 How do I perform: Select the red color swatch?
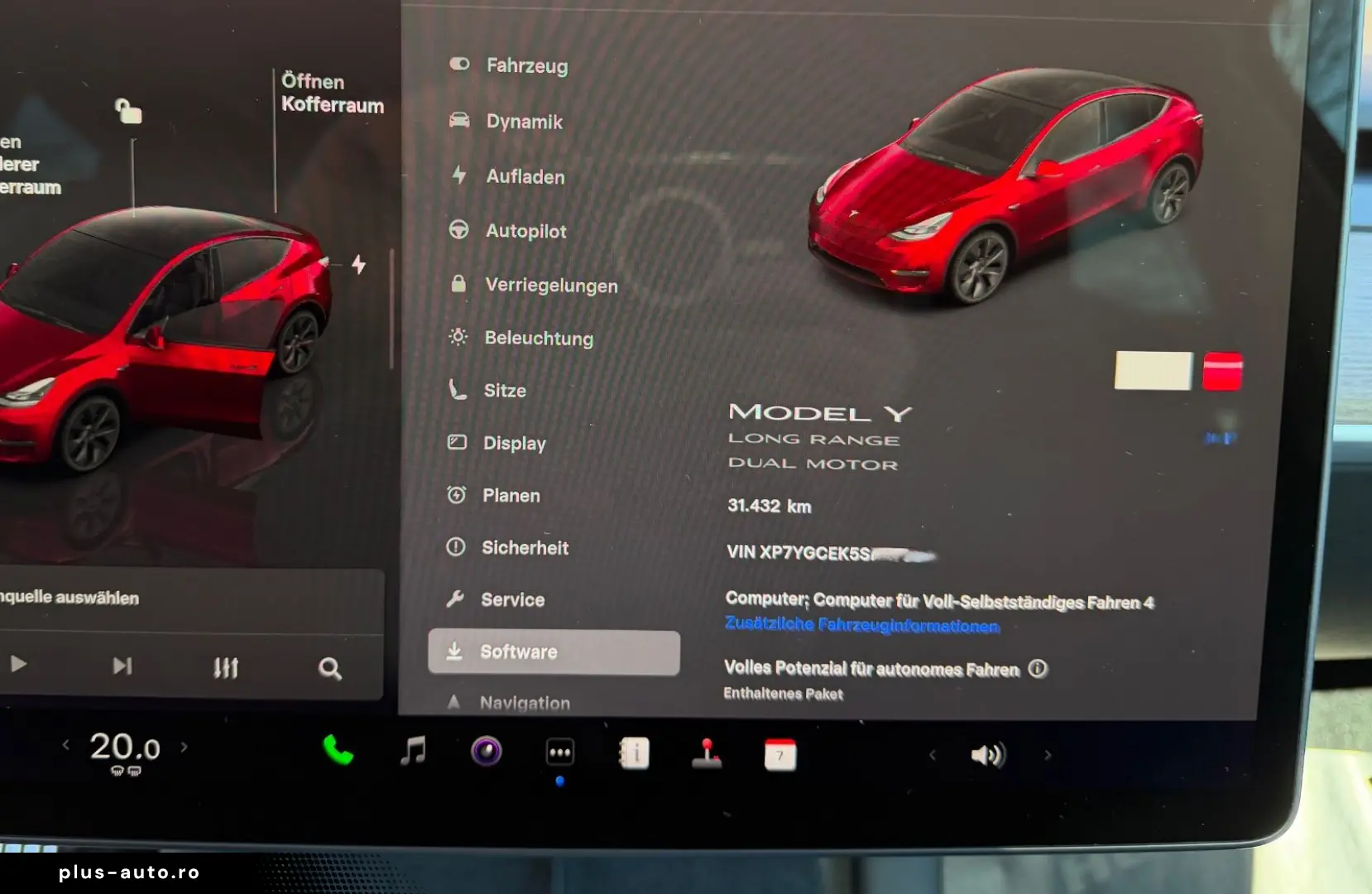[x=1222, y=371]
